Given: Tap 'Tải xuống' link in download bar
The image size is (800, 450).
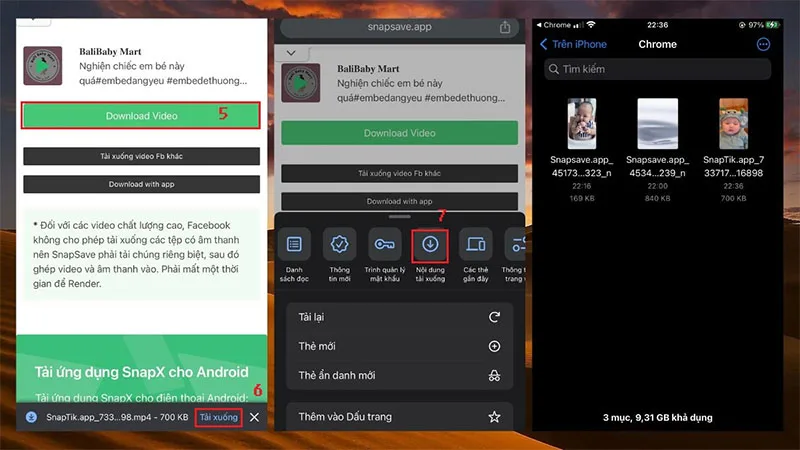Looking at the screenshot, I should [x=218, y=417].
